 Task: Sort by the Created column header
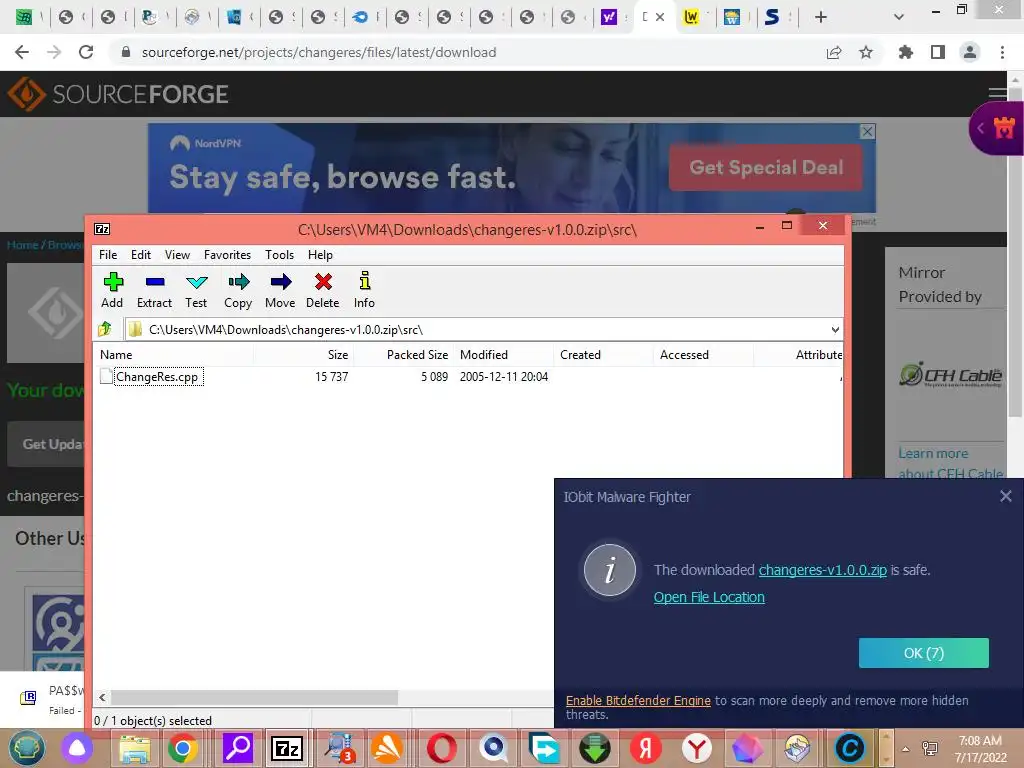(x=603, y=355)
